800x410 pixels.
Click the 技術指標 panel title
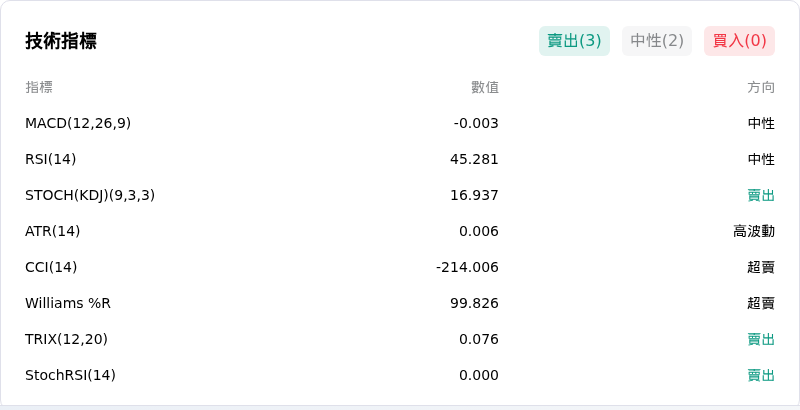pos(61,41)
